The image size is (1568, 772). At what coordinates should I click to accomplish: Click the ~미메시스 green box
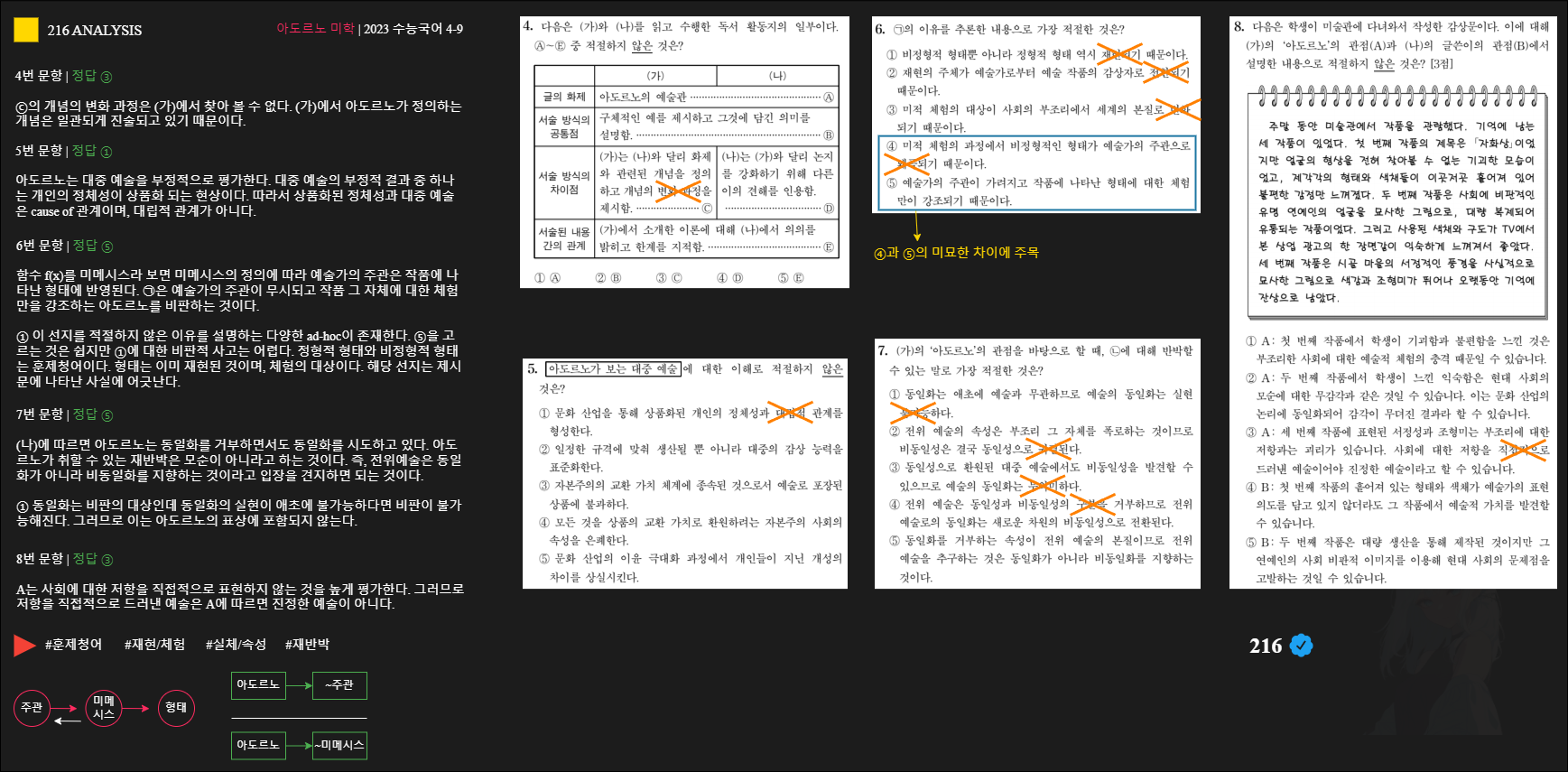(x=339, y=745)
